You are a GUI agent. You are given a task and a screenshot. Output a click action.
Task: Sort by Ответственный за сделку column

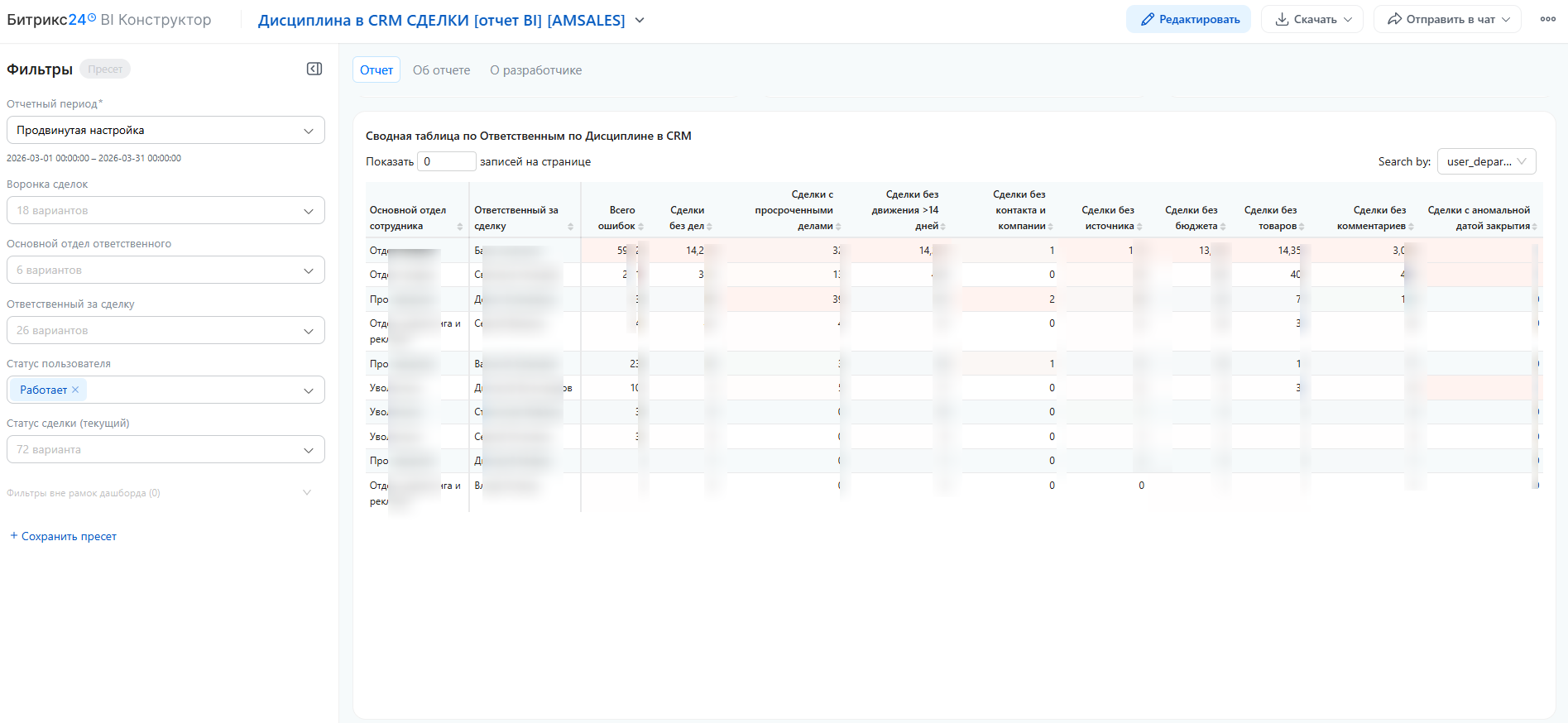570,227
